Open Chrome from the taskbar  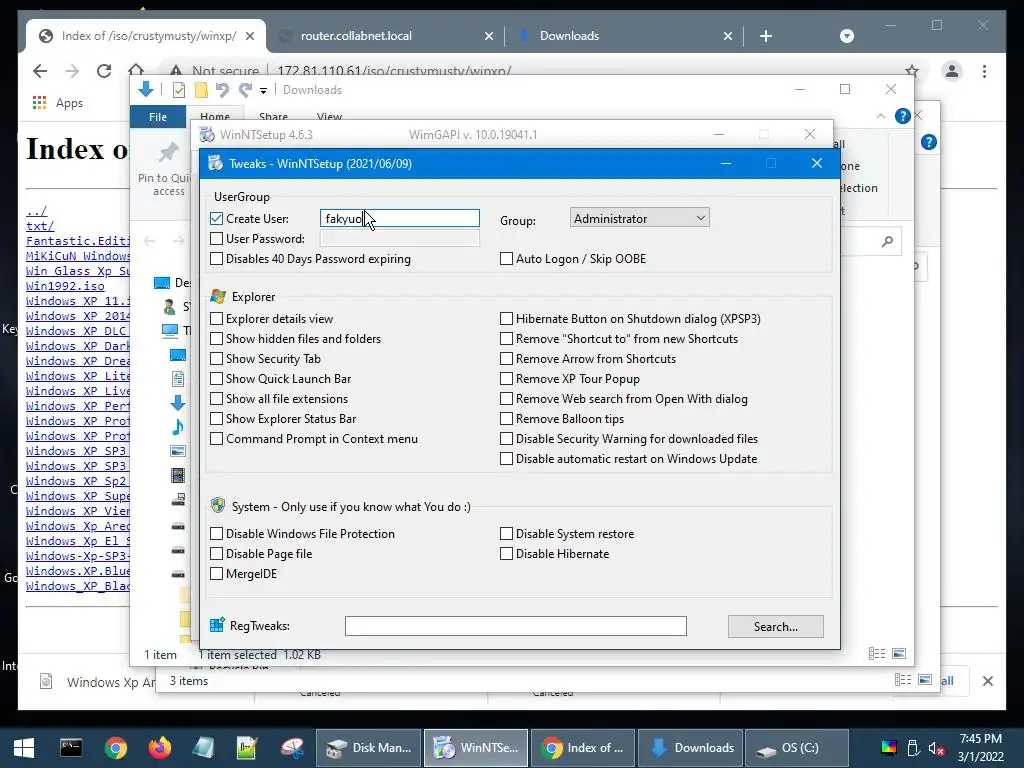116,748
